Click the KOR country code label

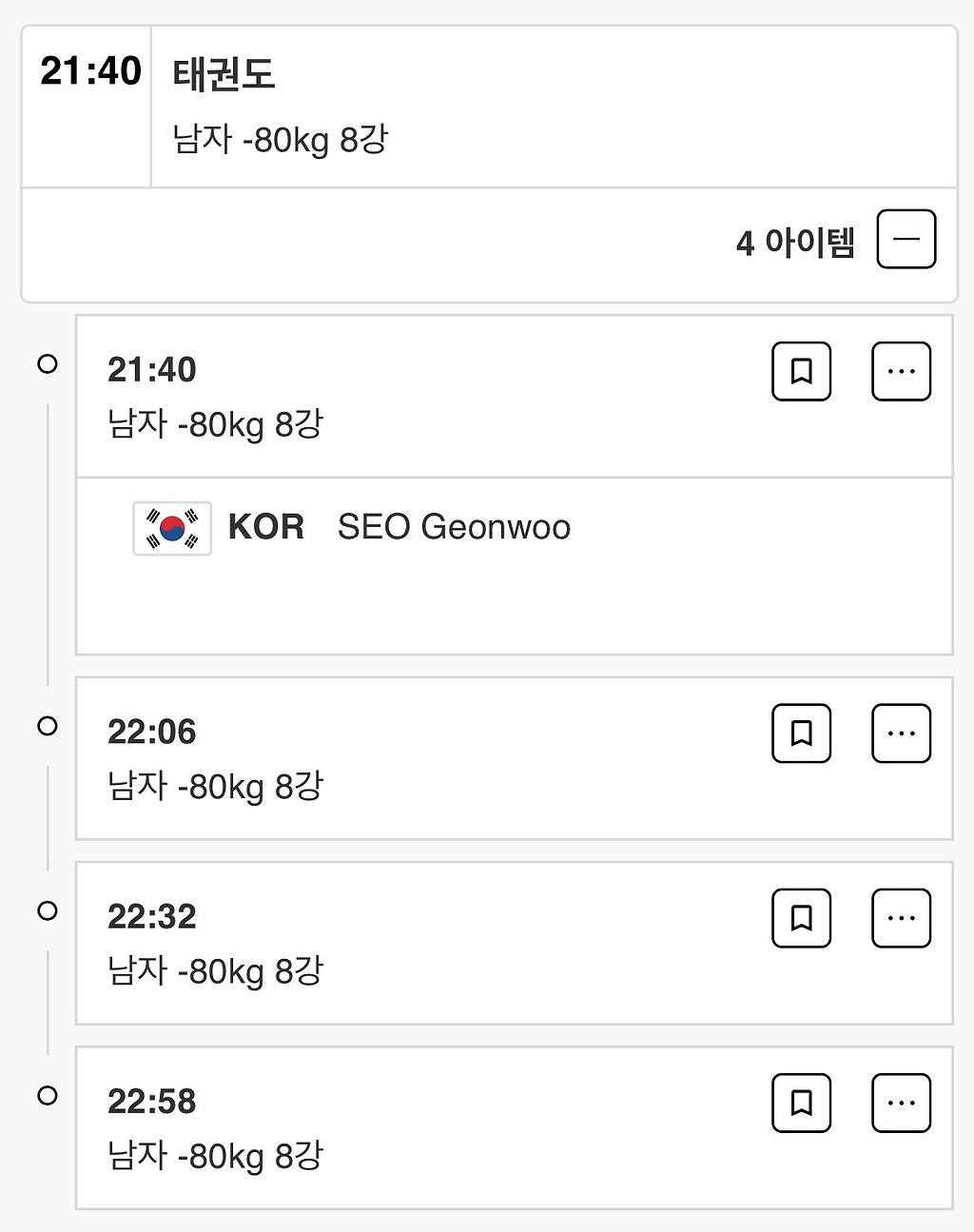pyautogui.click(x=266, y=527)
